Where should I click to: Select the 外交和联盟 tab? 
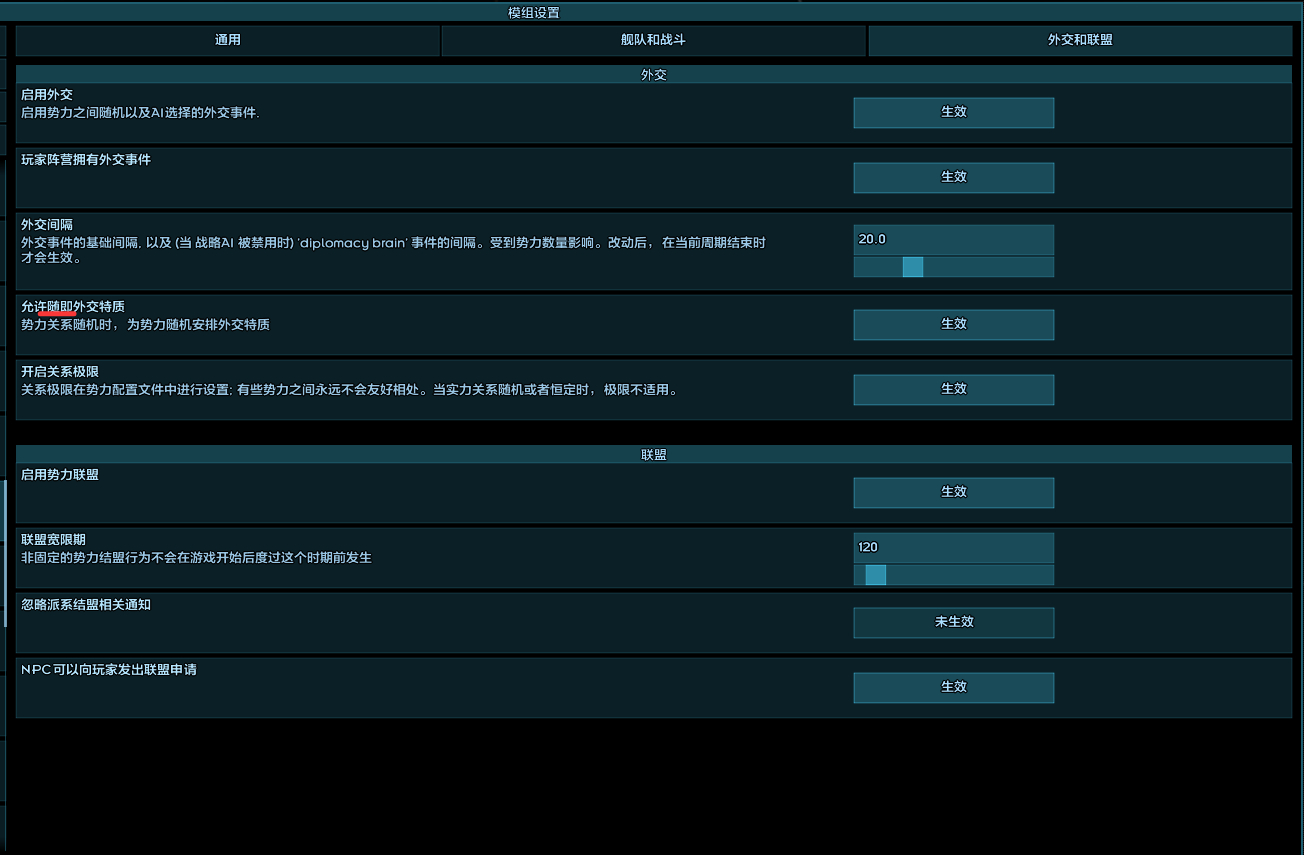(x=1080, y=40)
